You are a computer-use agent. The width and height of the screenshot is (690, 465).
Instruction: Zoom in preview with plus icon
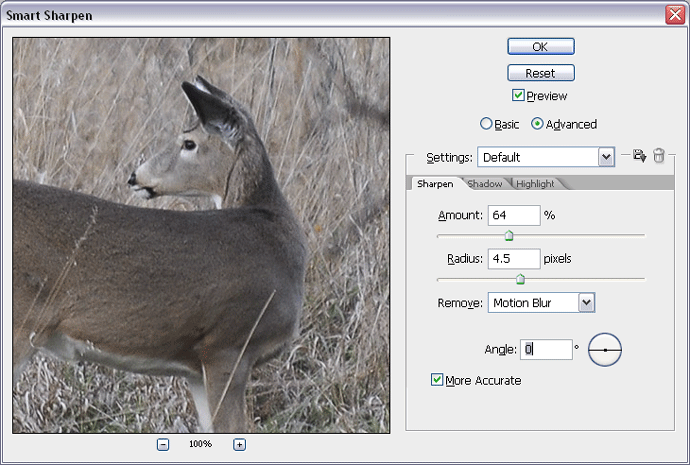239,445
